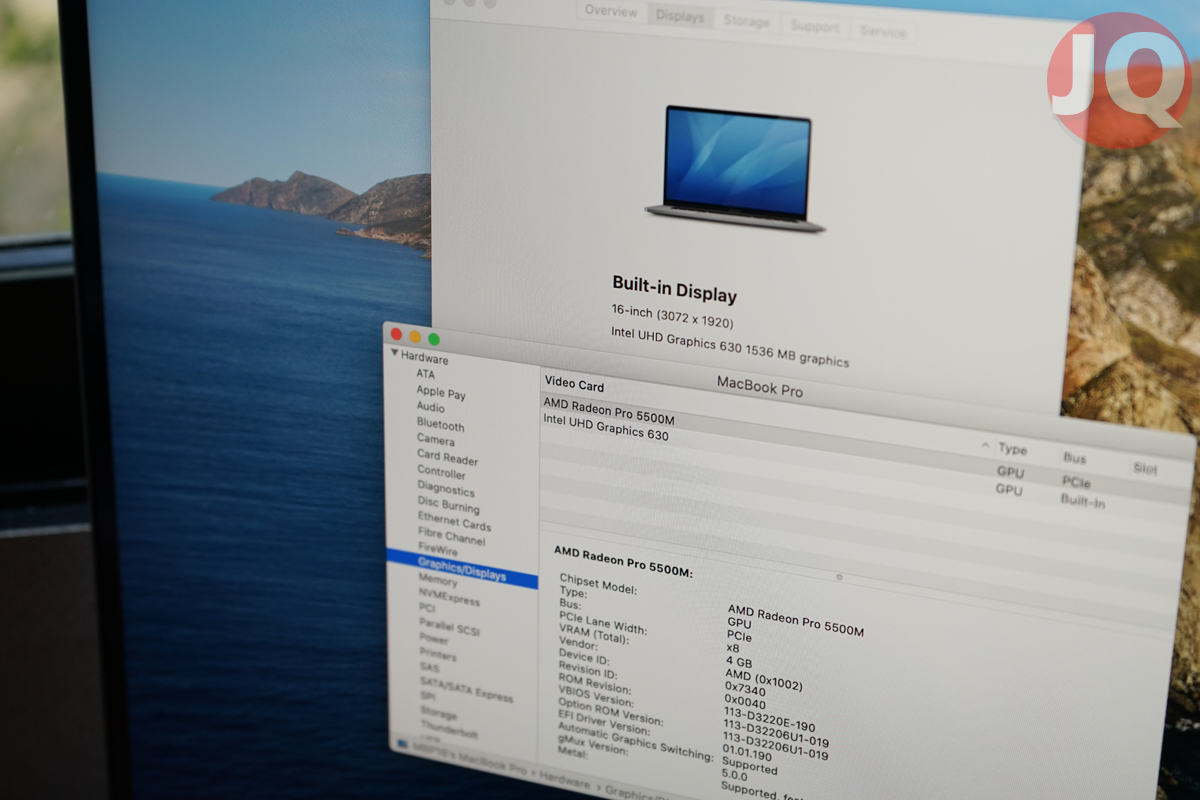The height and width of the screenshot is (800, 1200).
Task: Select Printers in the sidebar
Action: coord(438,655)
